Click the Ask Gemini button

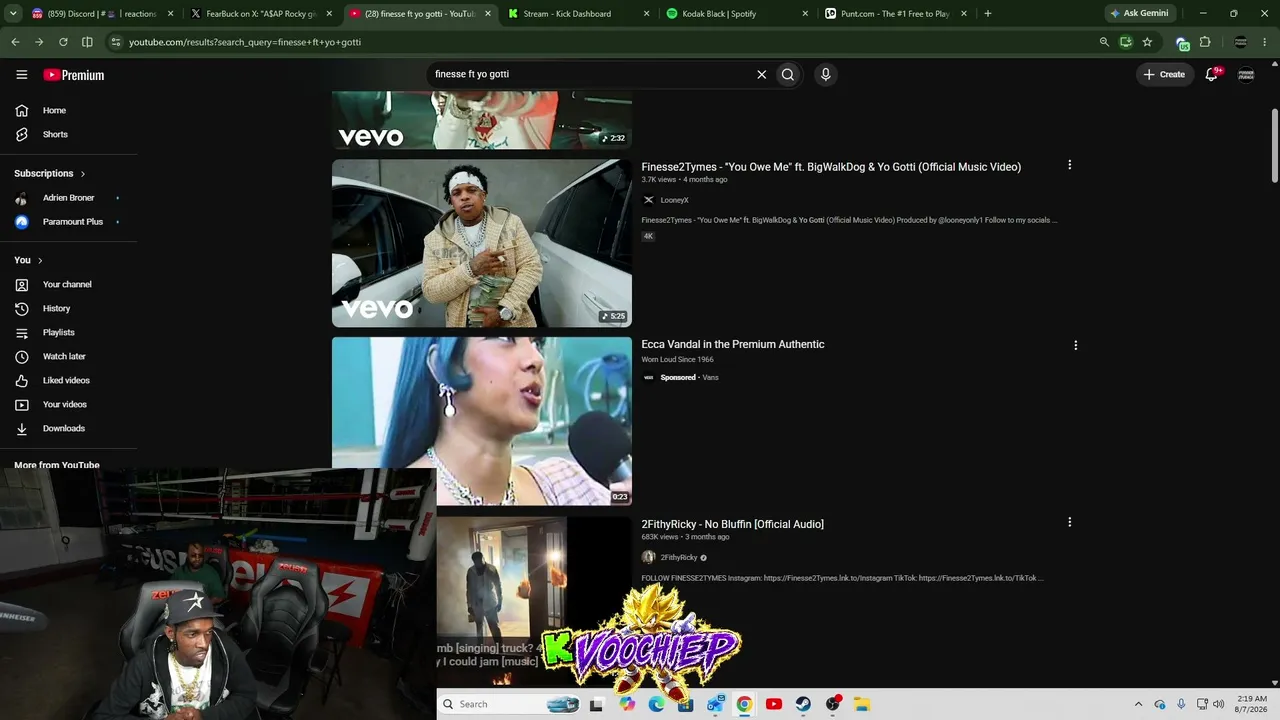[1139, 14]
